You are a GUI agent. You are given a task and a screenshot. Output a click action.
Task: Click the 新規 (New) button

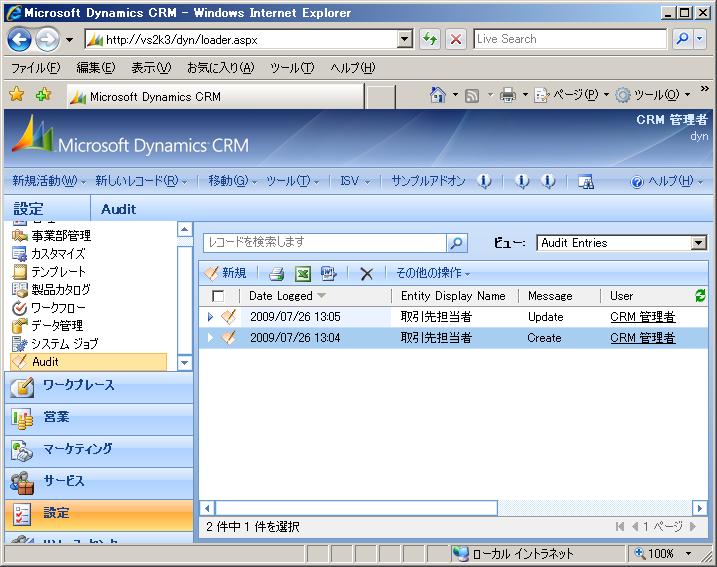click(225, 273)
